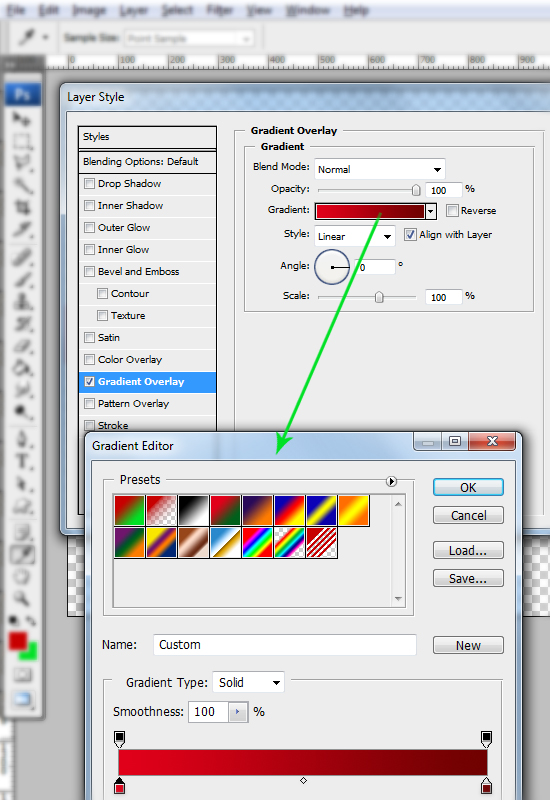Select the Brush tool
Screen dimensions: 550x800
[x=21, y=279]
